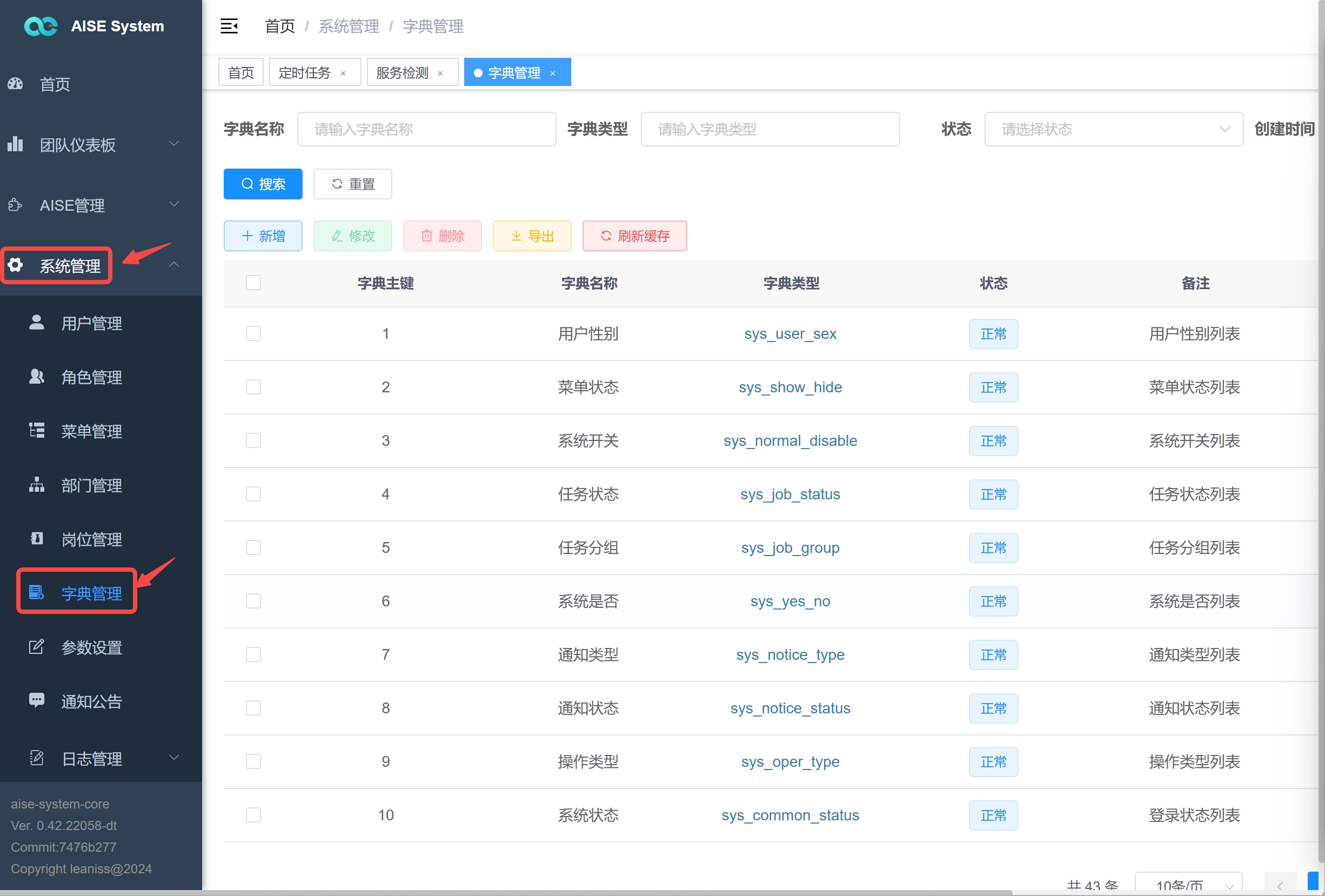Open the 状态 select dropdown
Image resolution: width=1325 pixels, height=896 pixels.
click(x=1114, y=130)
